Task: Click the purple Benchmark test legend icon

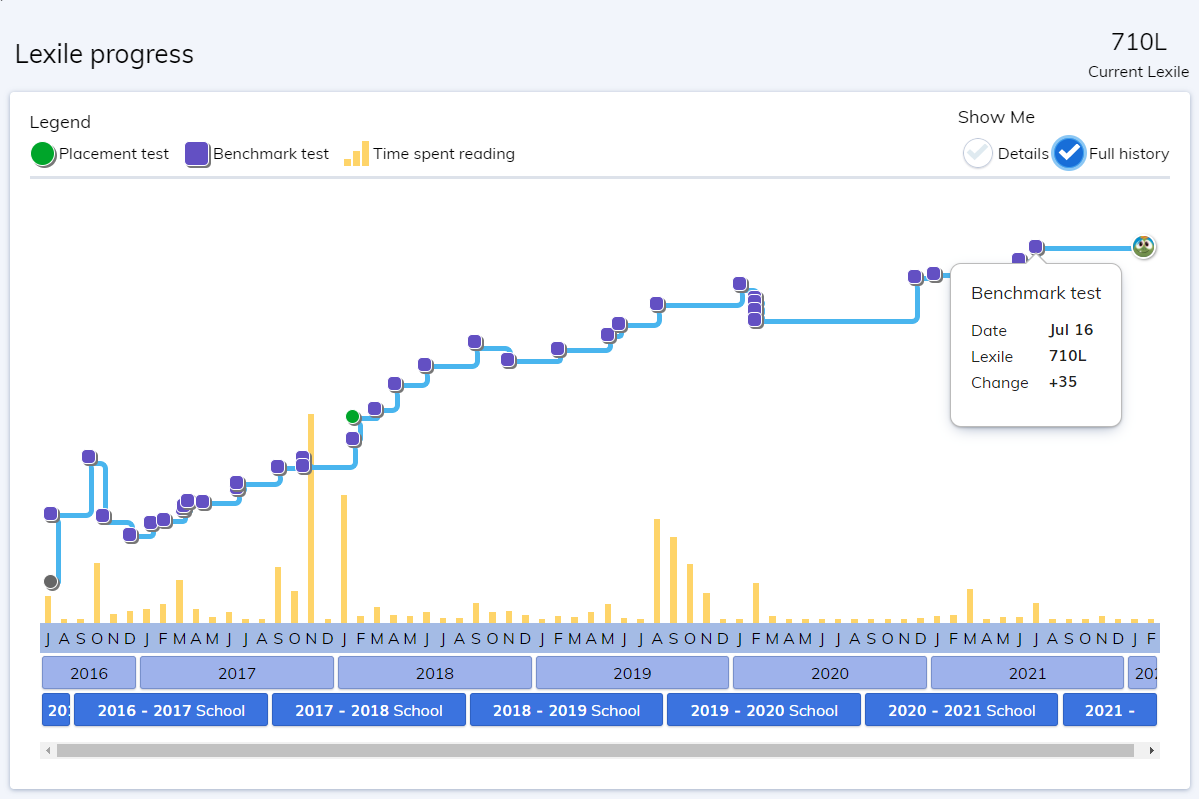Action: [x=197, y=154]
